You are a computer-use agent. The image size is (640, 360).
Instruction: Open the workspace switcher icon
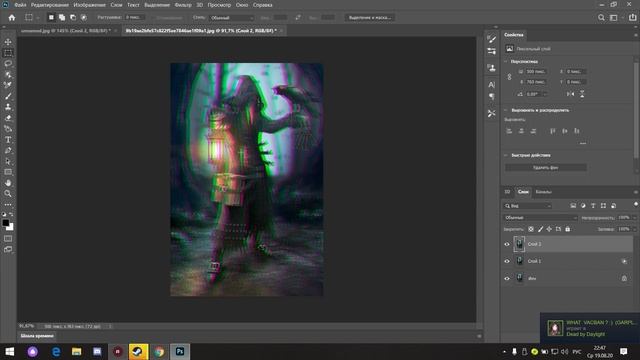tap(614, 18)
